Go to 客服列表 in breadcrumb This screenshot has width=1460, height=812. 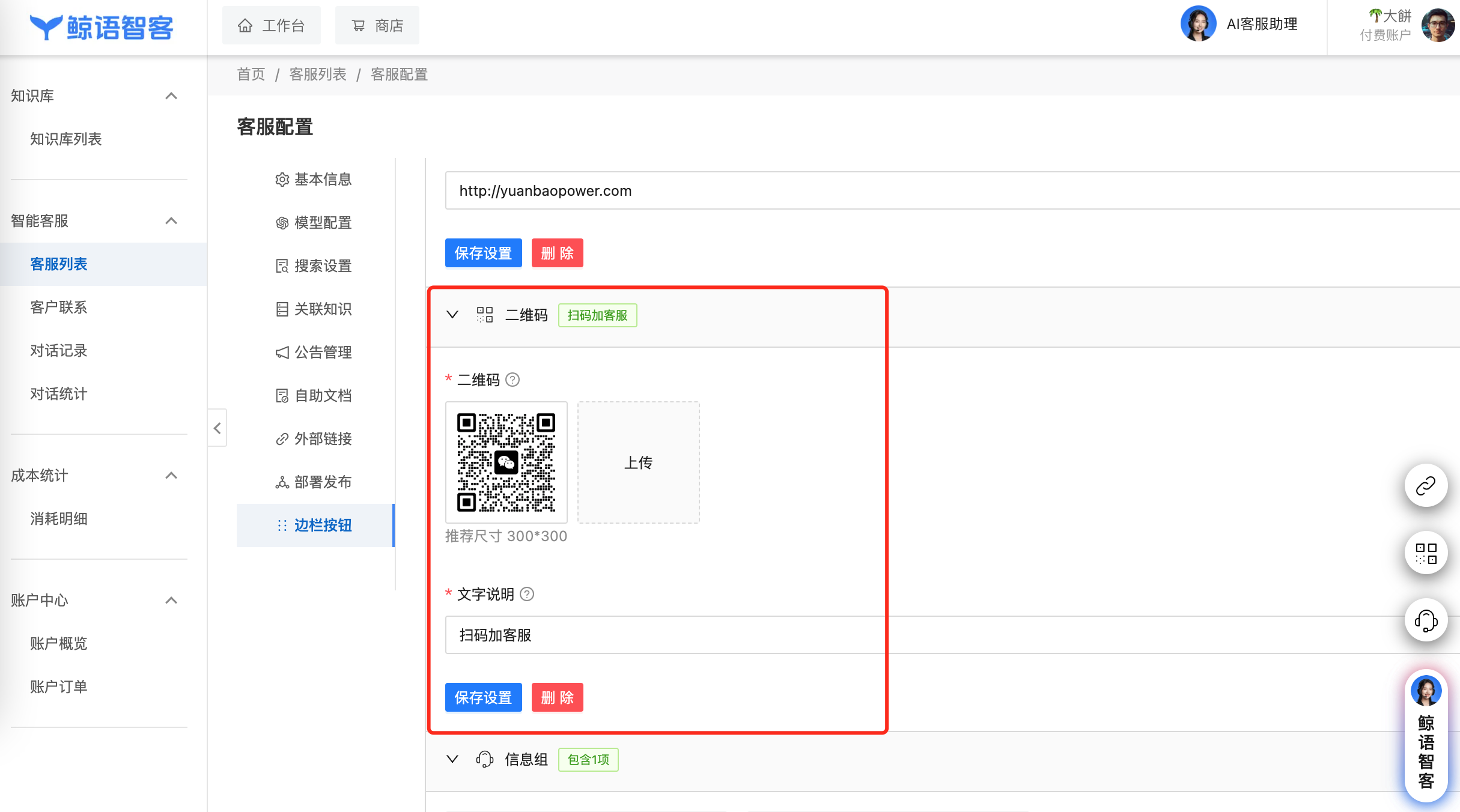tap(318, 74)
